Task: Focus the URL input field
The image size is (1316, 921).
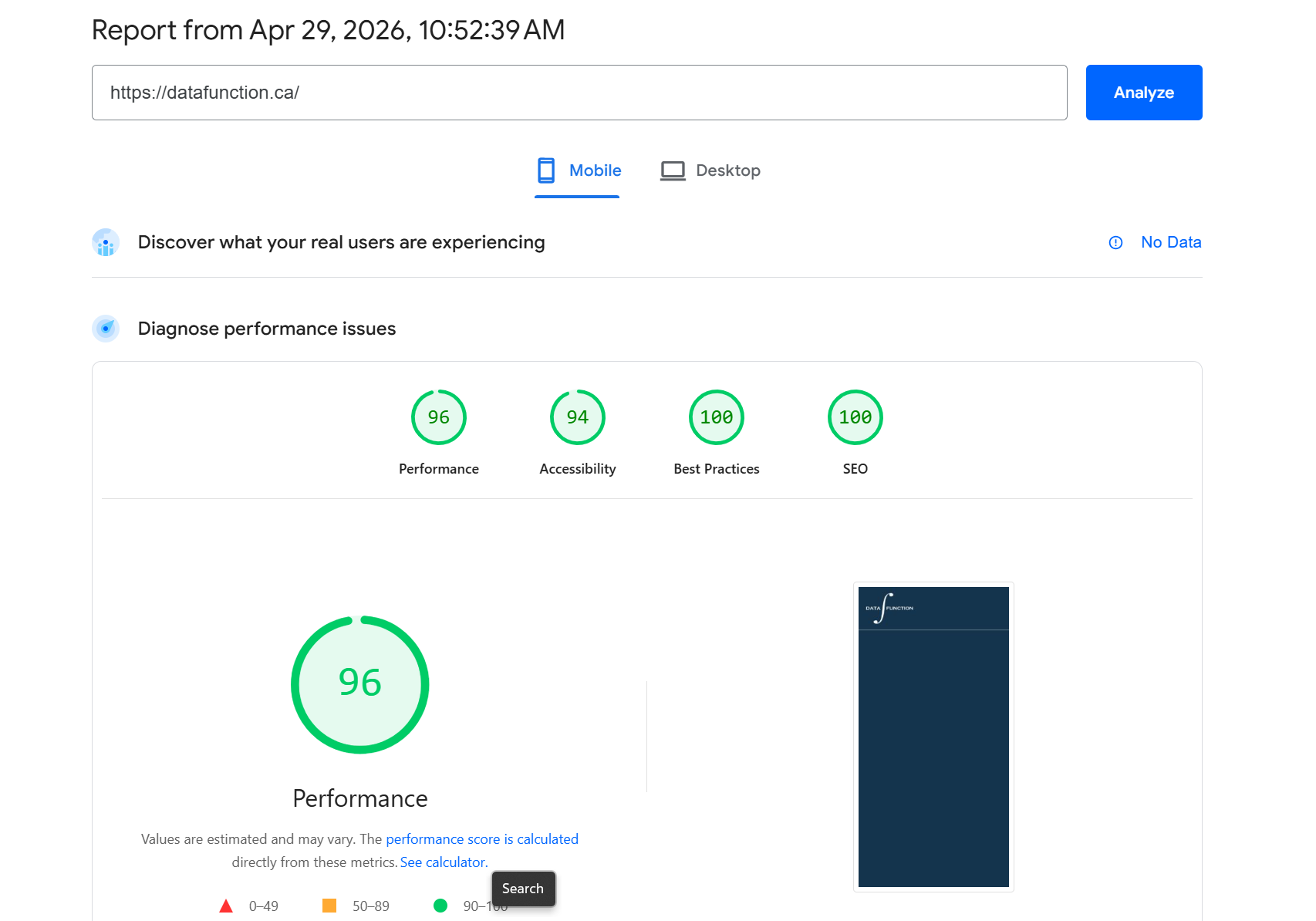Action: (579, 93)
